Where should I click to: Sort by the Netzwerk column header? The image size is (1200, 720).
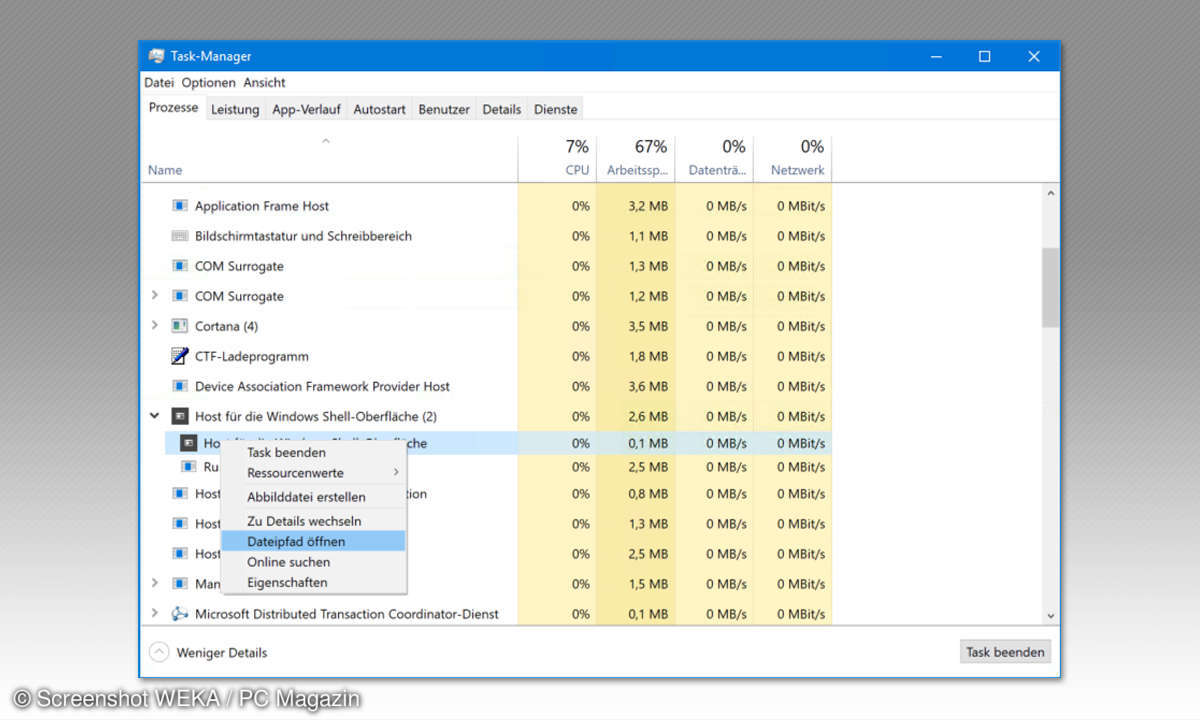pyautogui.click(x=792, y=158)
